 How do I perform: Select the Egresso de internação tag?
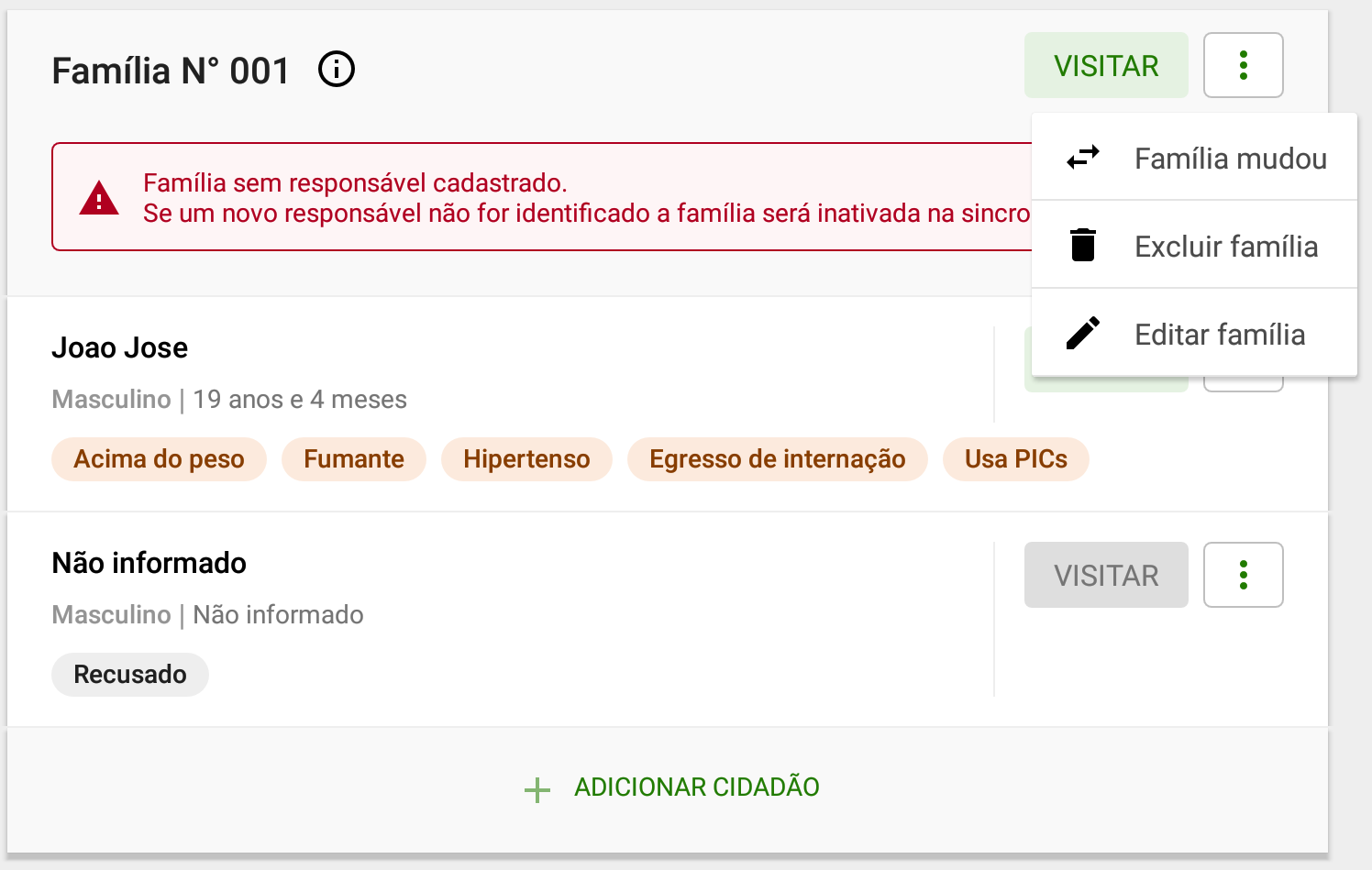coord(778,459)
